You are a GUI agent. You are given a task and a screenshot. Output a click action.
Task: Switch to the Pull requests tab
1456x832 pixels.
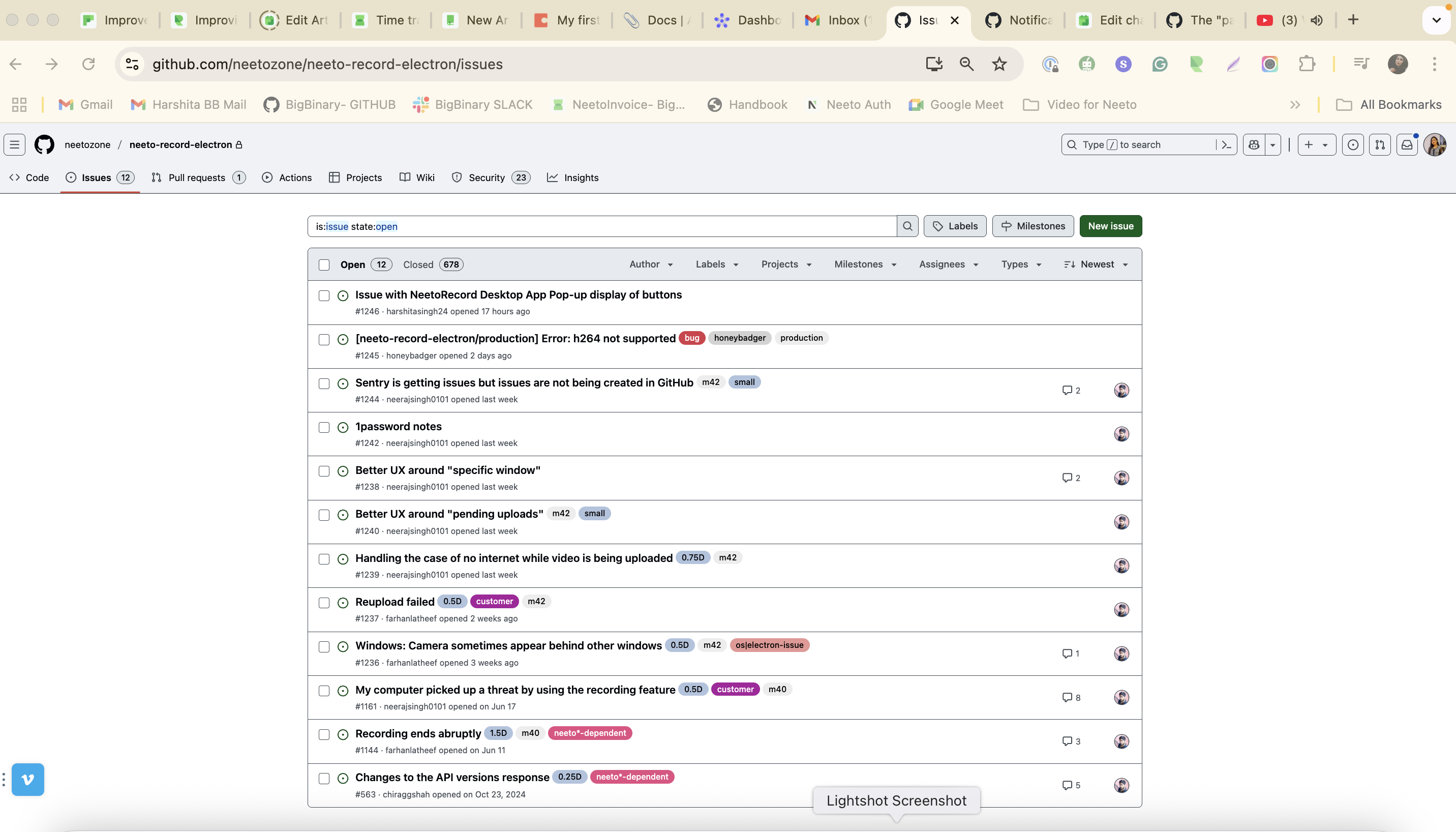[x=198, y=177]
